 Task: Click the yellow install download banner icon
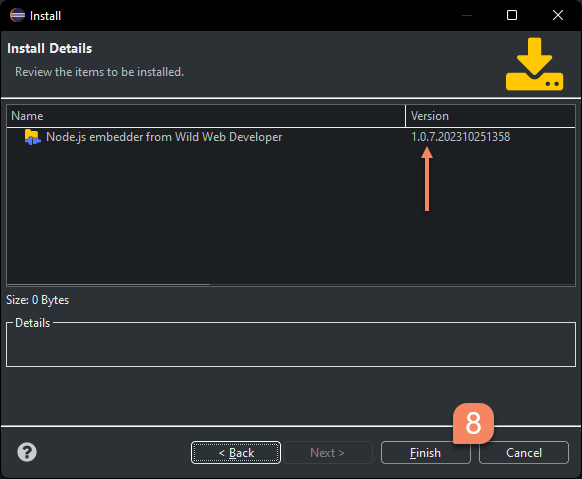534,64
